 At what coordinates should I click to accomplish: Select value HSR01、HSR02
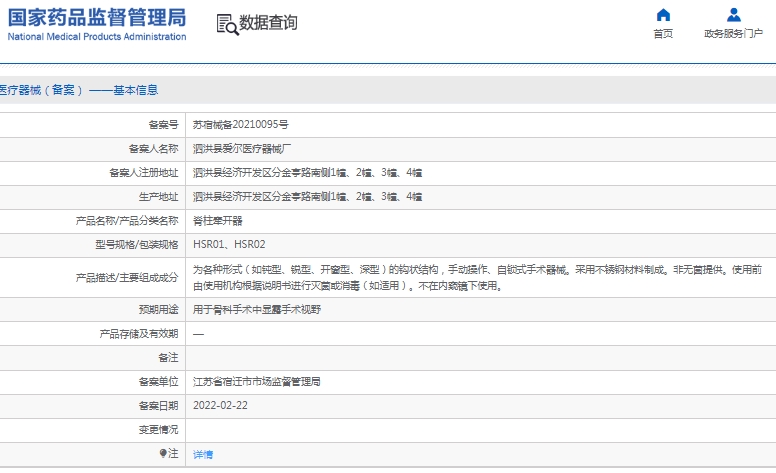point(229,244)
